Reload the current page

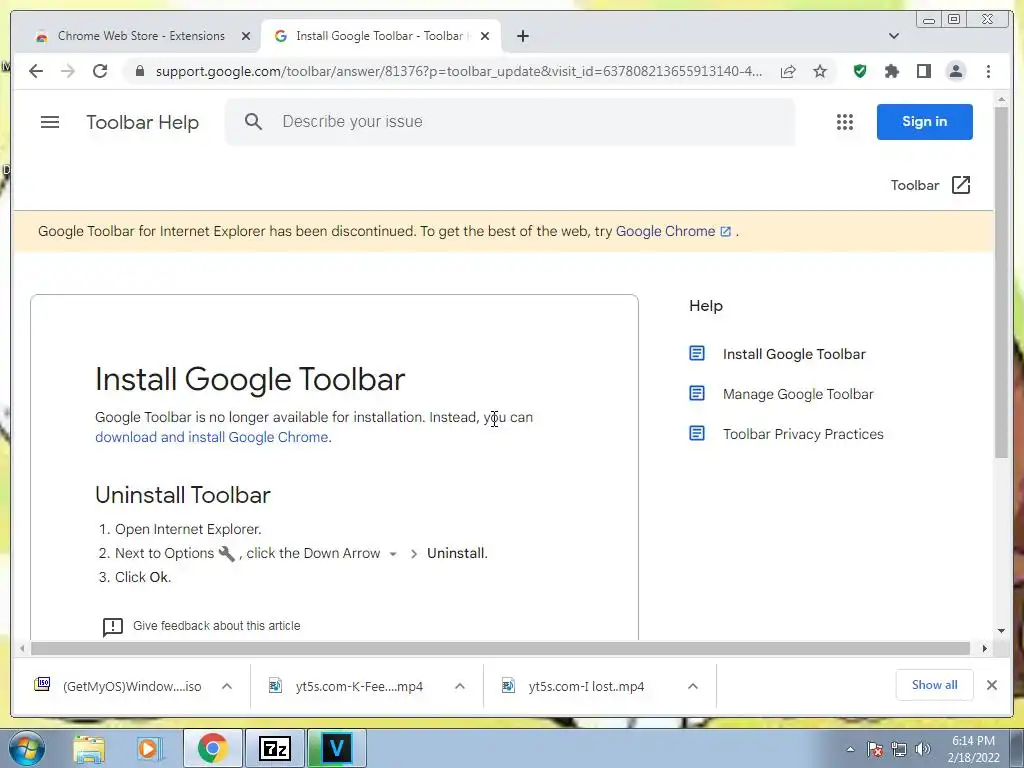(100, 71)
